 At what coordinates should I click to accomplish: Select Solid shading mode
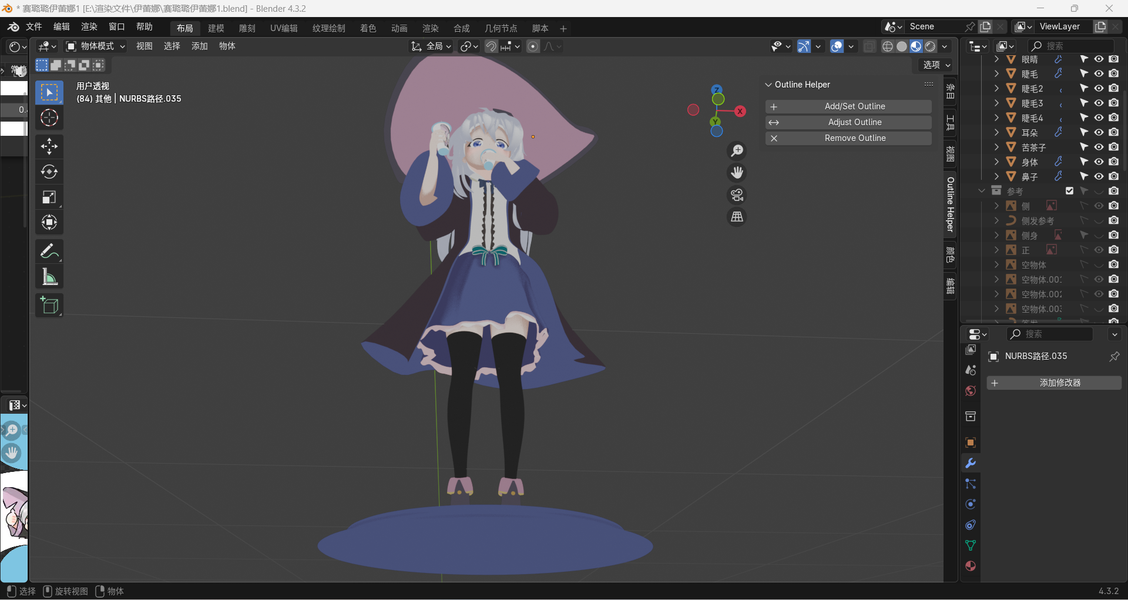coord(901,46)
